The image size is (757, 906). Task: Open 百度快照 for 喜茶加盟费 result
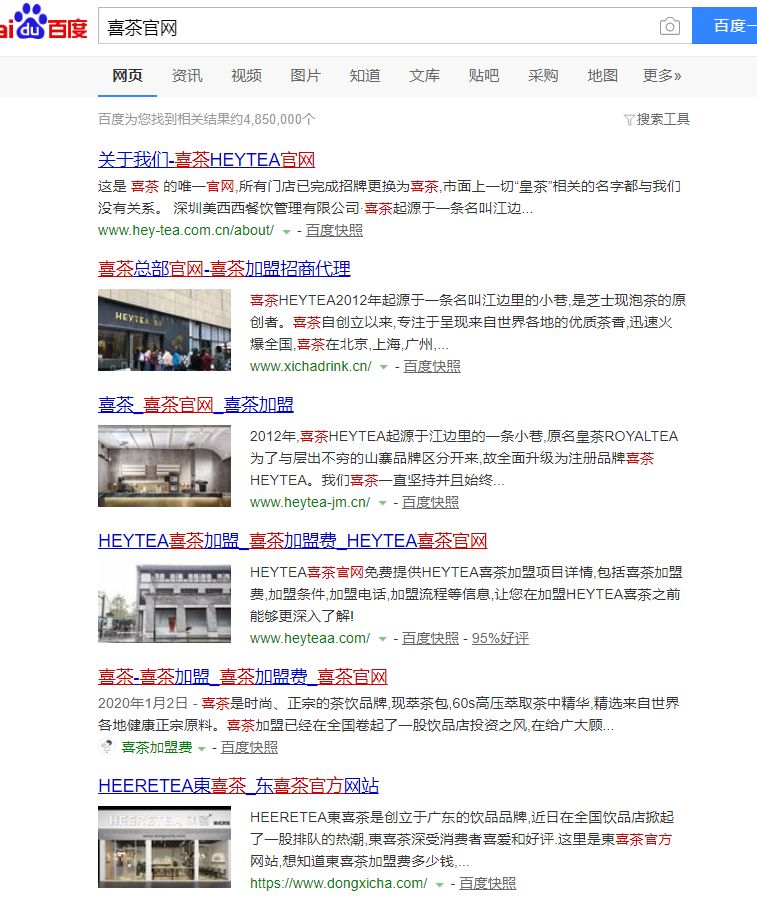coord(249,747)
